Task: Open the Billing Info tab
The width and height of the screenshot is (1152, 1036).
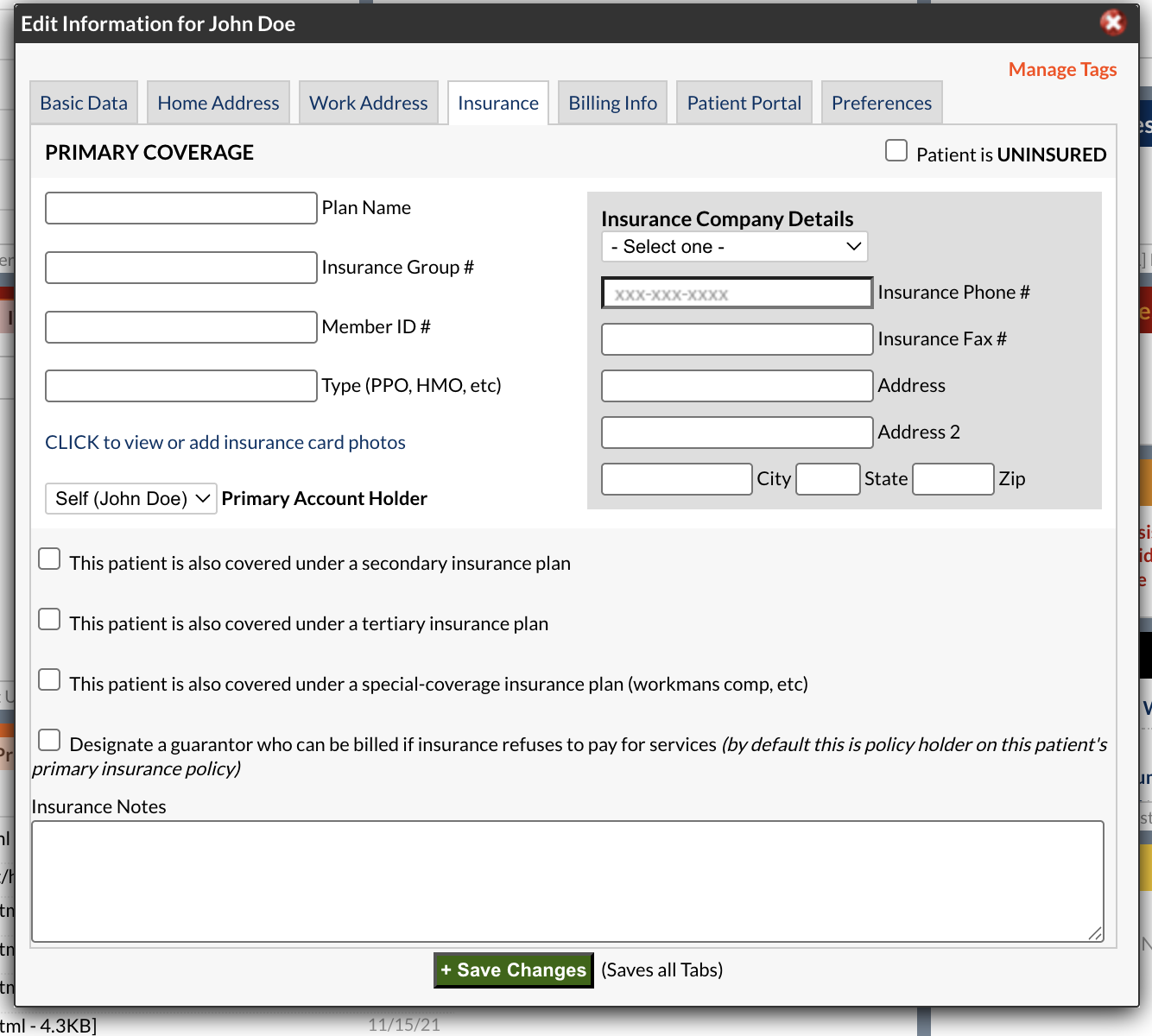Action: pyautogui.click(x=613, y=103)
